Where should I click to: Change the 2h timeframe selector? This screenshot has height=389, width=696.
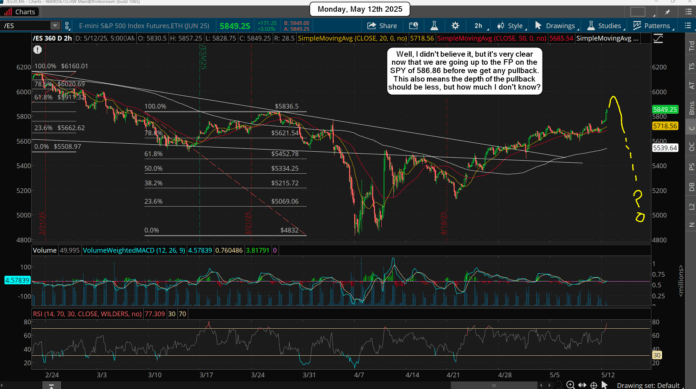[x=478, y=26]
